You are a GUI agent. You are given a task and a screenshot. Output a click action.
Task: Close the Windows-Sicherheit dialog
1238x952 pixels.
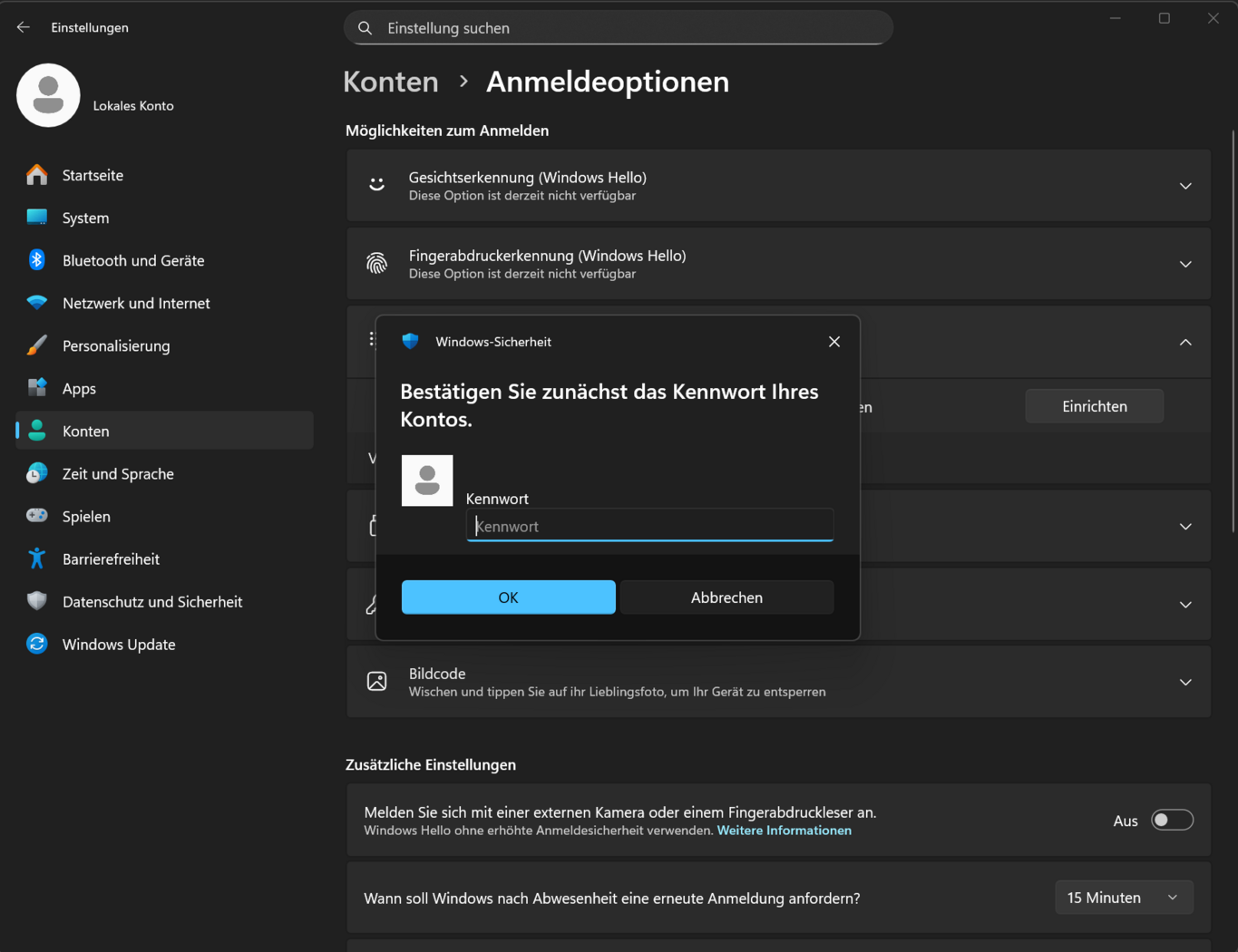coord(834,342)
